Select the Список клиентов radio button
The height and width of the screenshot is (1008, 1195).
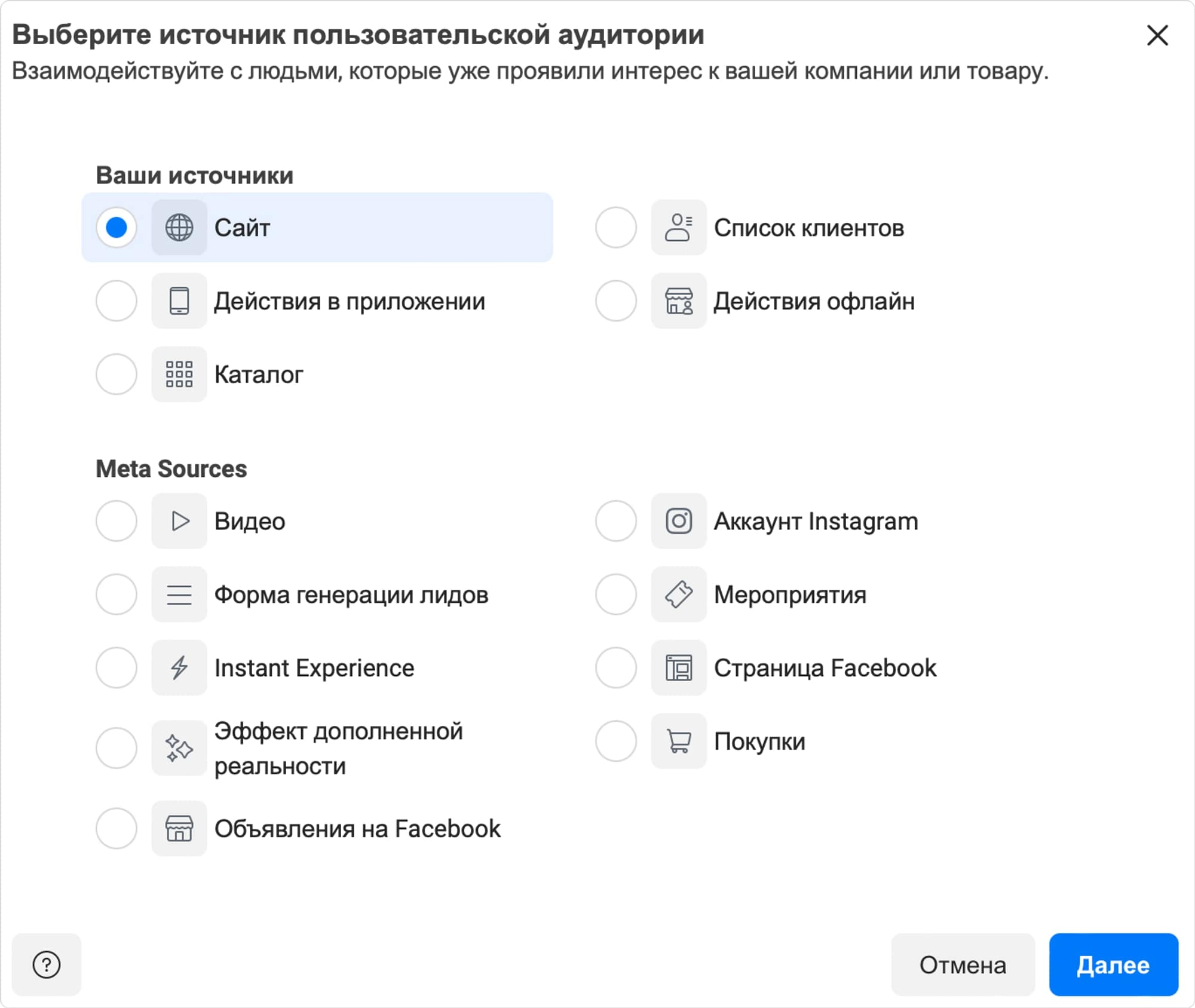click(615, 228)
